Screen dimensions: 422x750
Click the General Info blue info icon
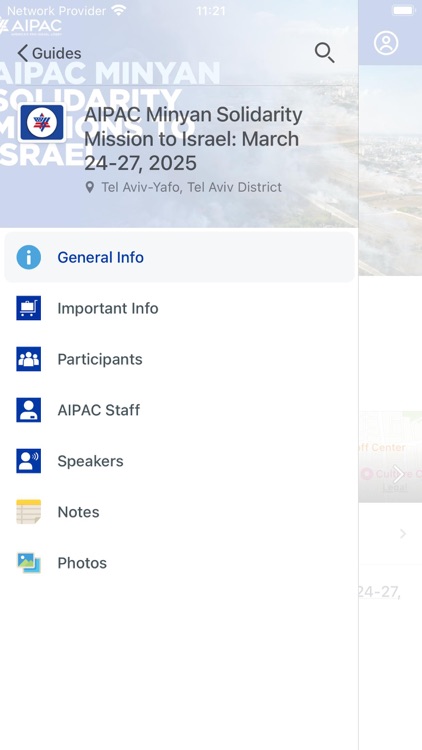click(29, 257)
